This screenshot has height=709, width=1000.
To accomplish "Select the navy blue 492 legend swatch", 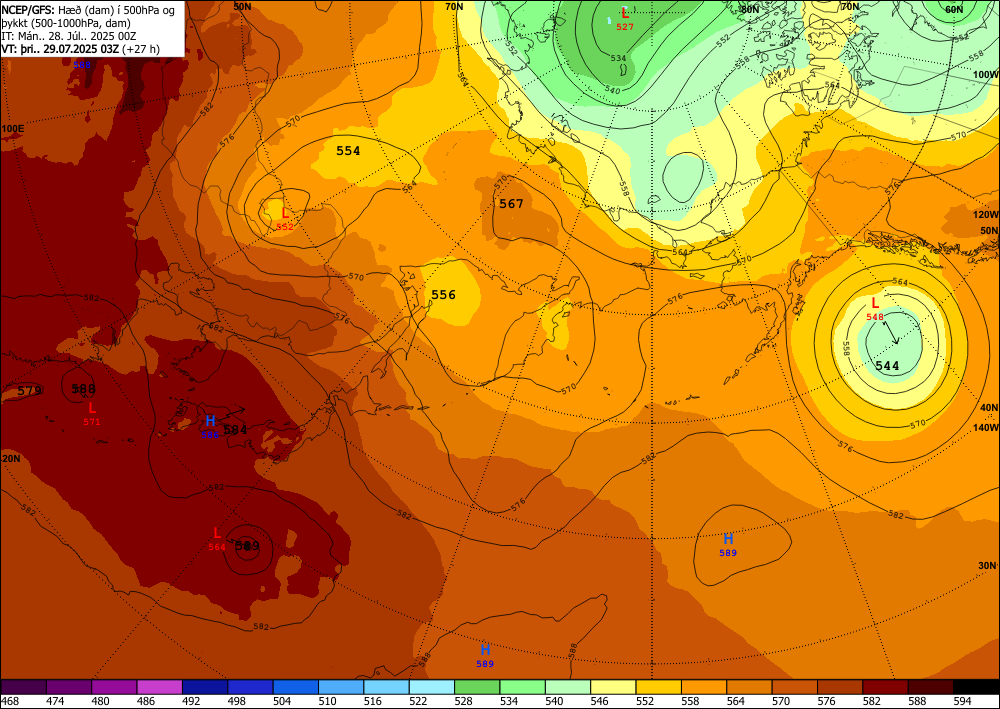I will click(x=205, y=687).
